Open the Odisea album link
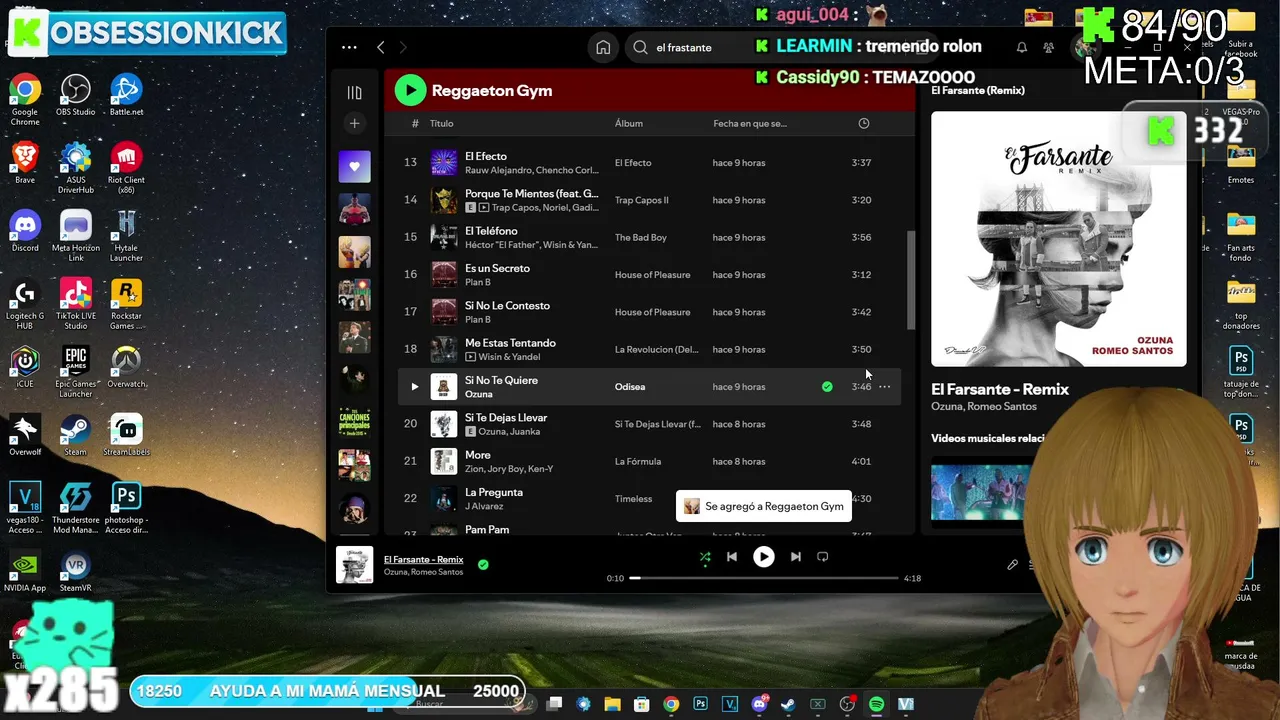The height and width of the screenshot is (720, 1280). point(630,387)
